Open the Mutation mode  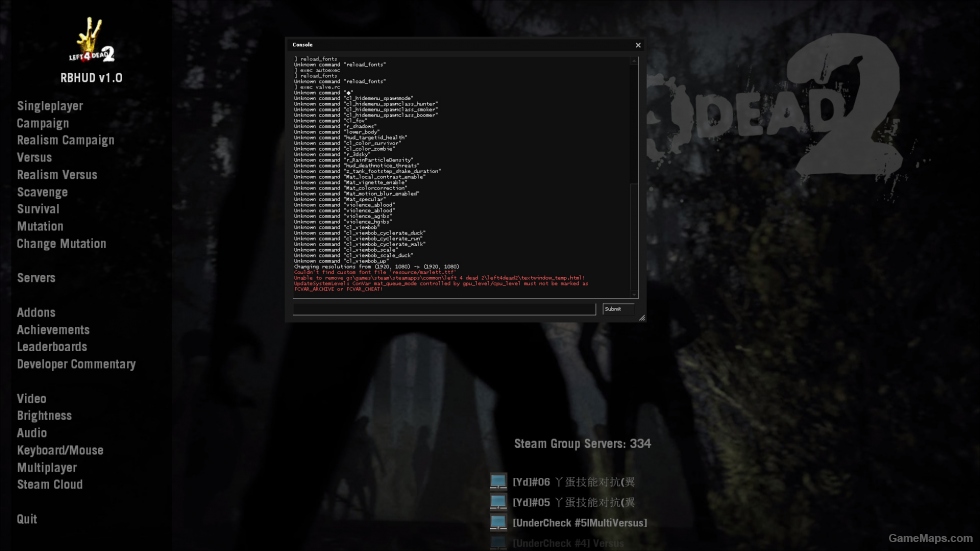coord(40,226)
